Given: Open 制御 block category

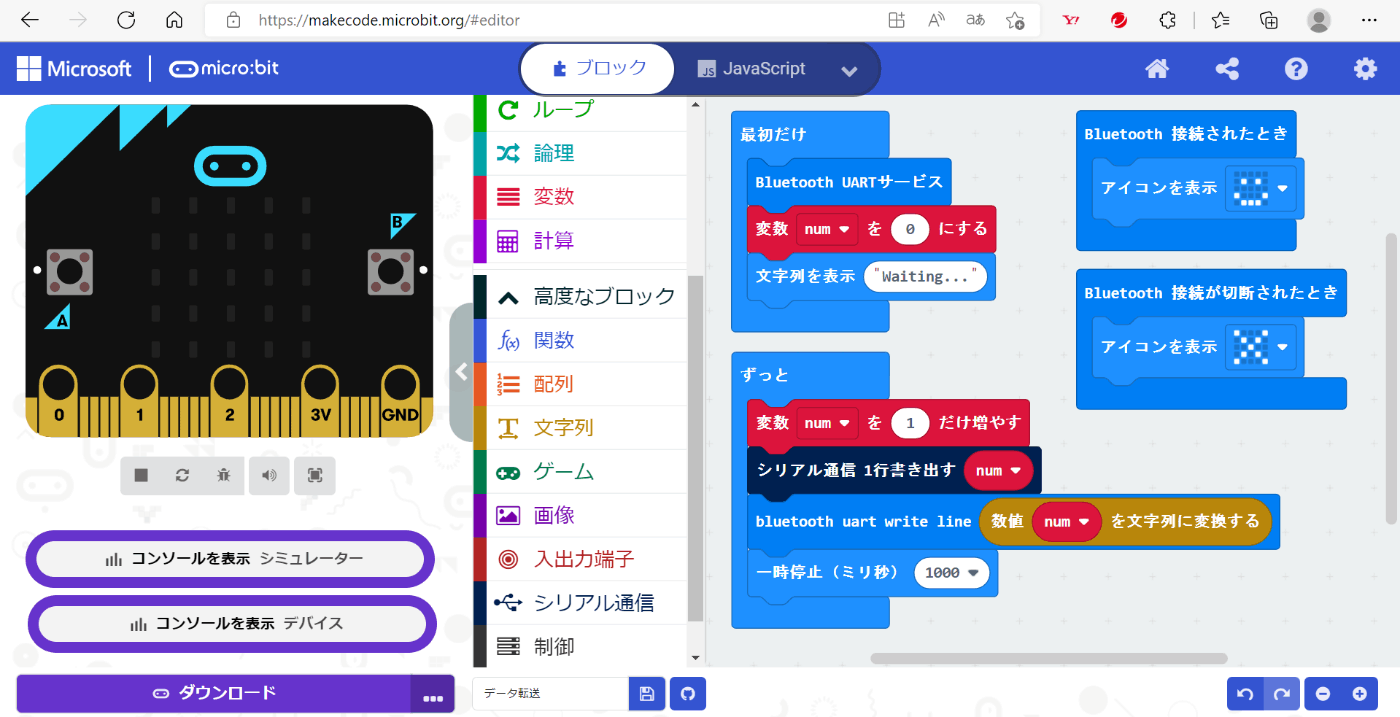Looking at the screenshot, I should [x=580, y=647].
